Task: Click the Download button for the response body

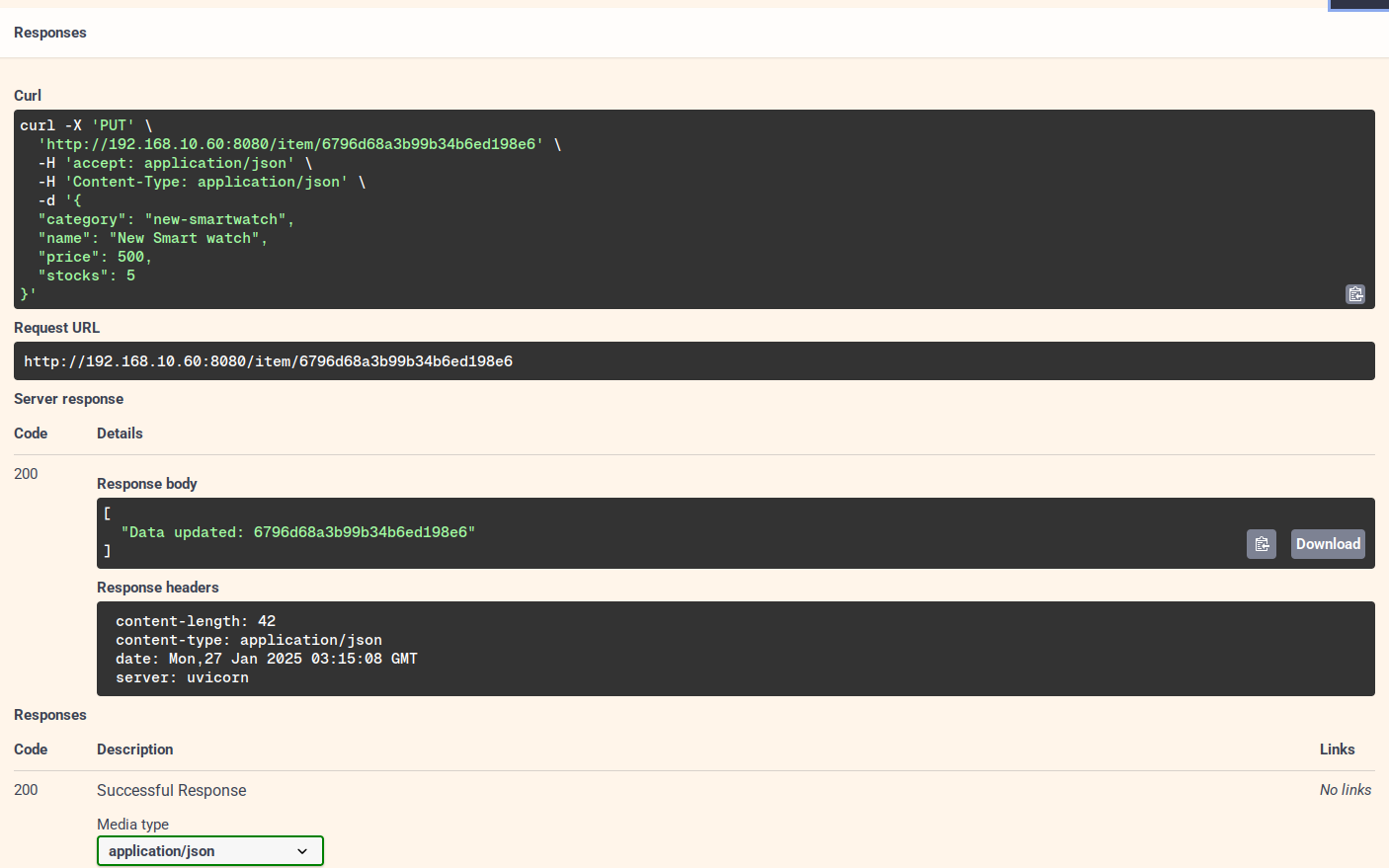Action: coord(1327,544)
